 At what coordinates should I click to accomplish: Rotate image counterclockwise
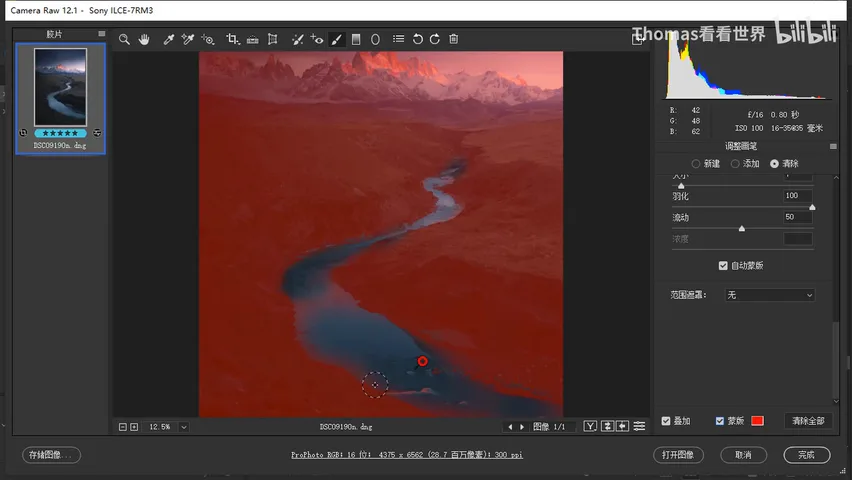coord(417,39)
